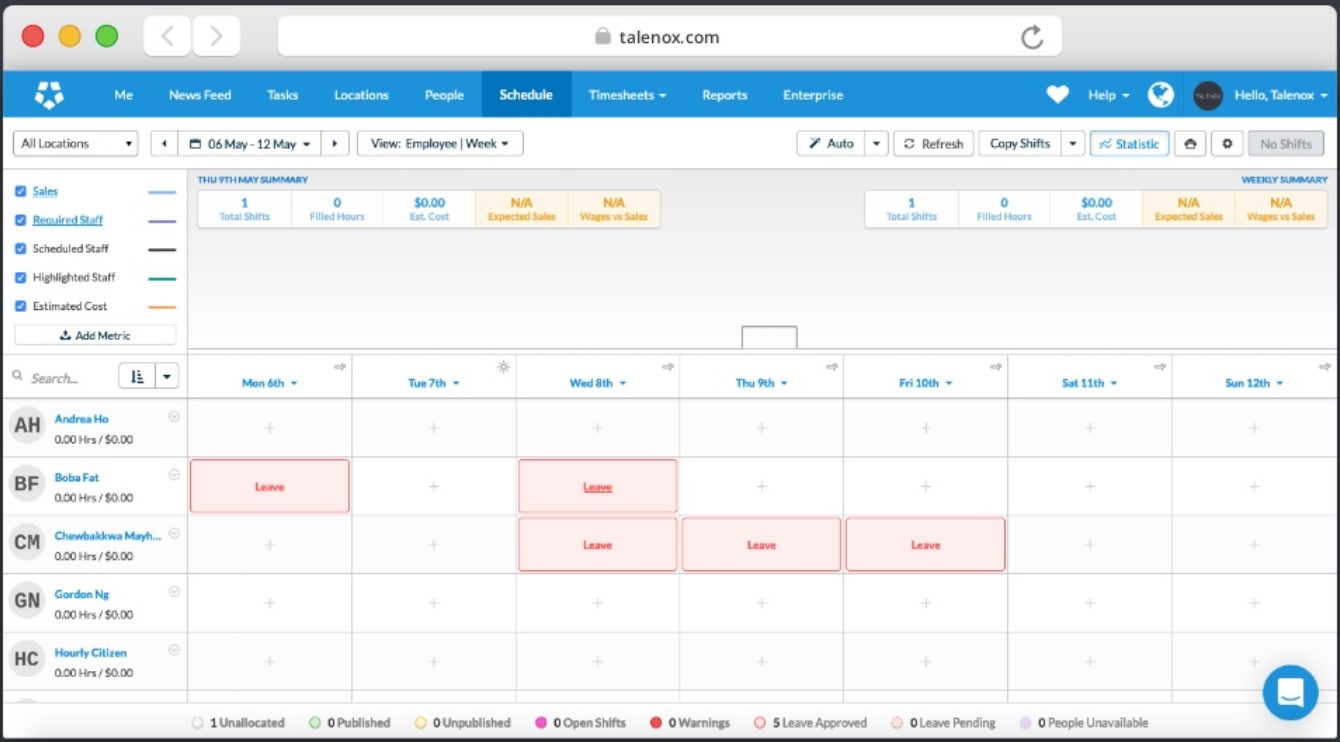Disable the Estimated Cost checkbox
The image size is (1340, 742).
21,306
